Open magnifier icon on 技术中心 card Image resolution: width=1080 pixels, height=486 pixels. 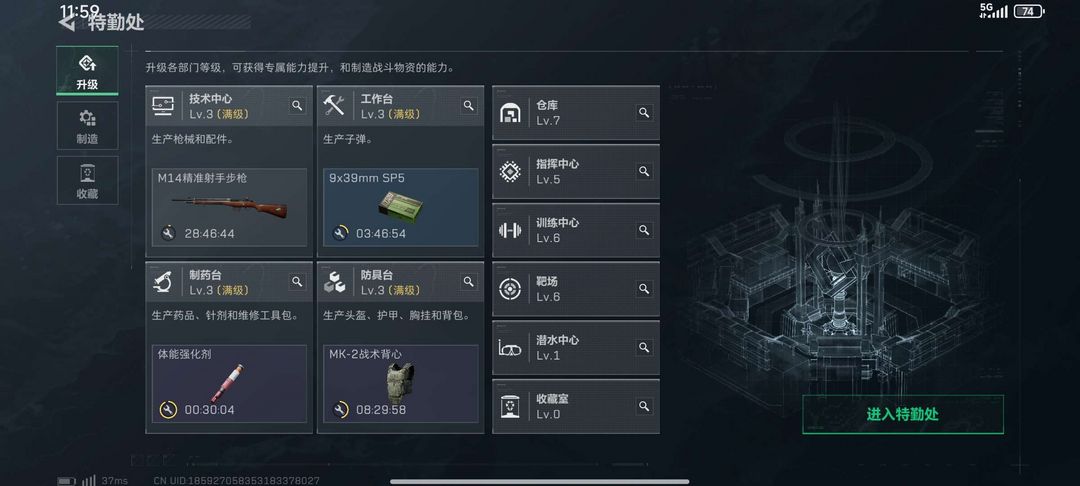[x=297, y=105]
